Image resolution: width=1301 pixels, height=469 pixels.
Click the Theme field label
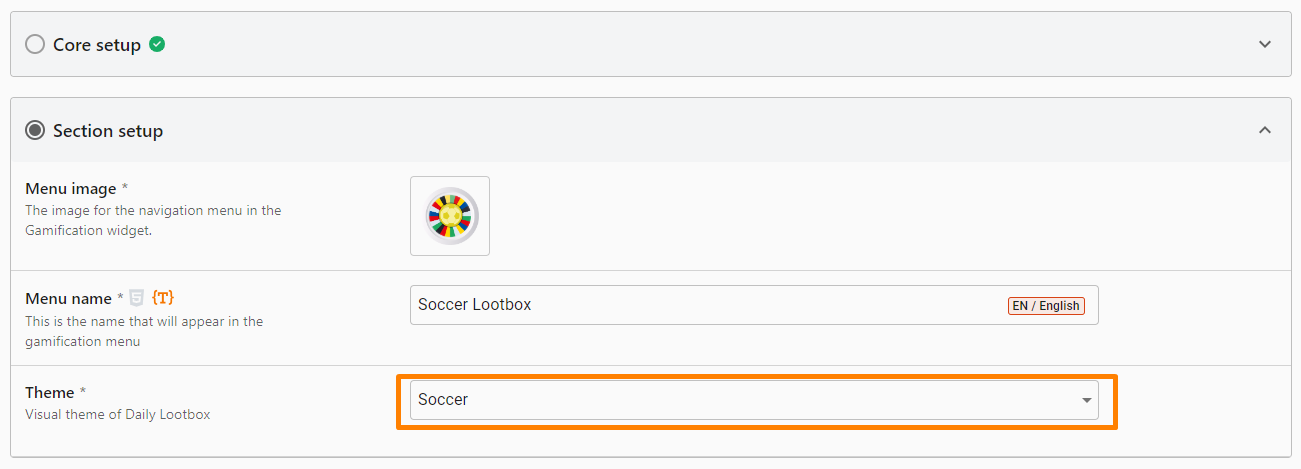(x=50, y=392)
